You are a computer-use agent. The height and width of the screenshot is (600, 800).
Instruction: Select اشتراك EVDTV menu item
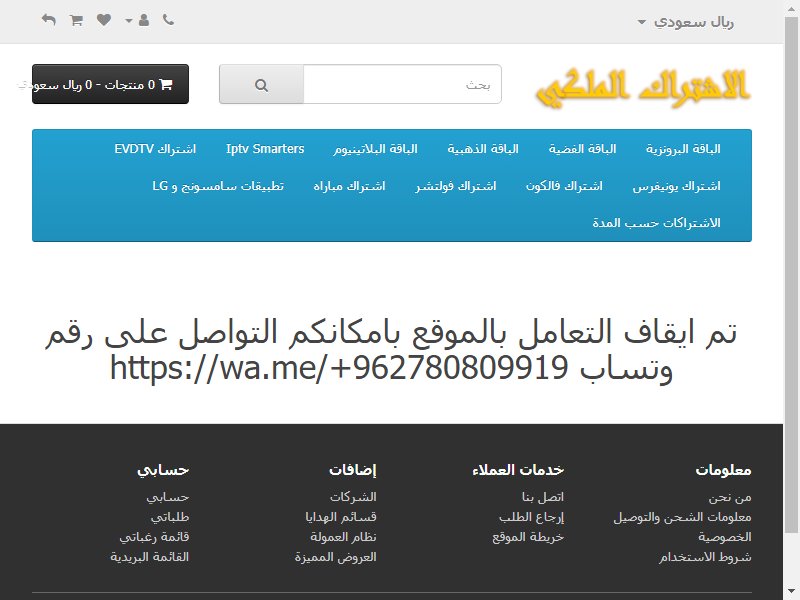point(155,149)
